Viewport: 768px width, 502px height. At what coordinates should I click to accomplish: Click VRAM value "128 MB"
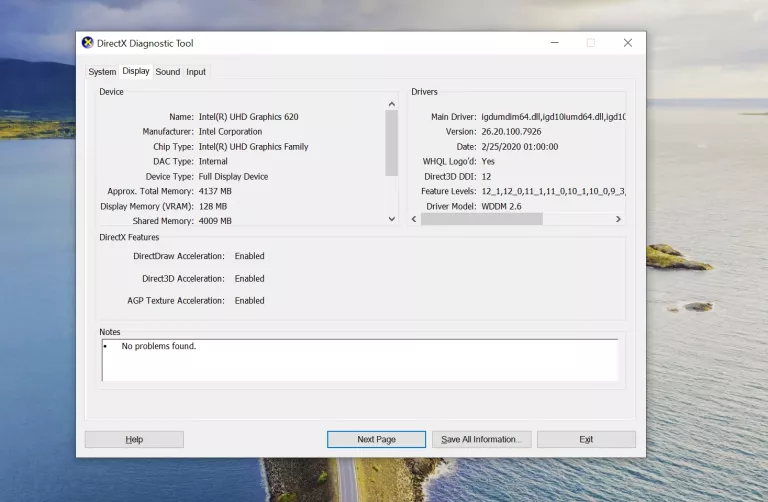(213, 206)
